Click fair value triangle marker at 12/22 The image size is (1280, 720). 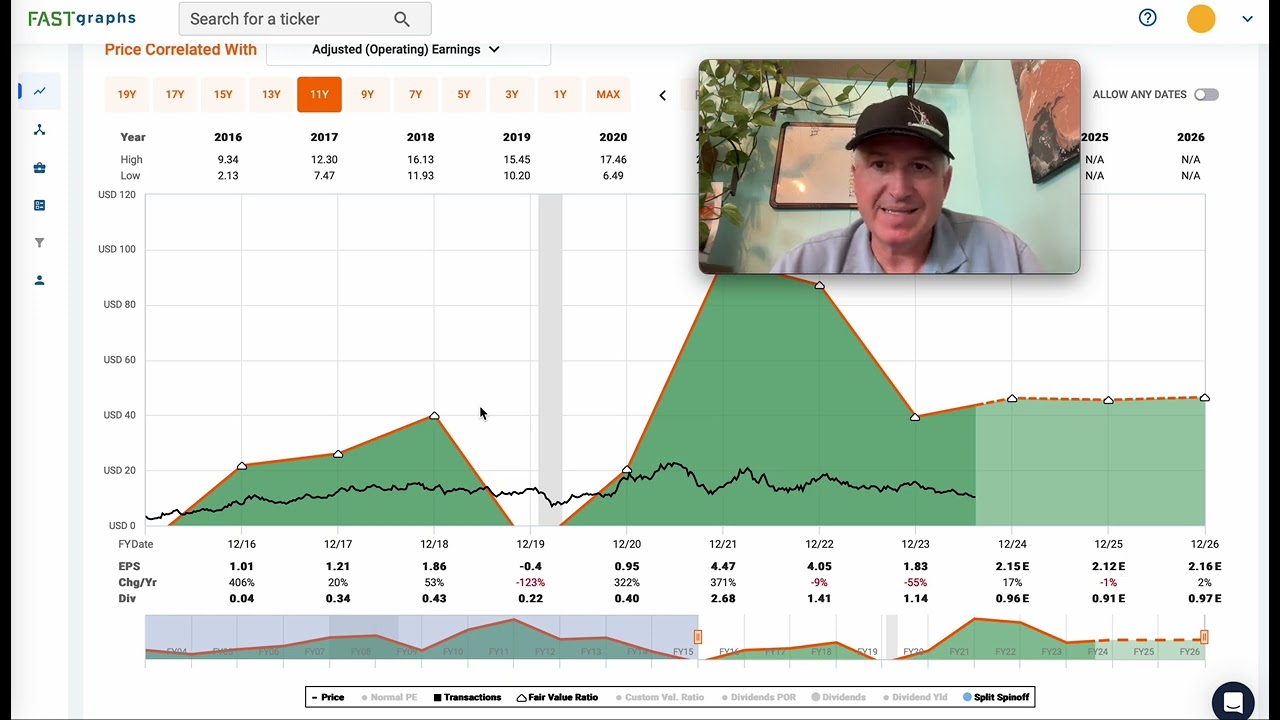[820, 285]
